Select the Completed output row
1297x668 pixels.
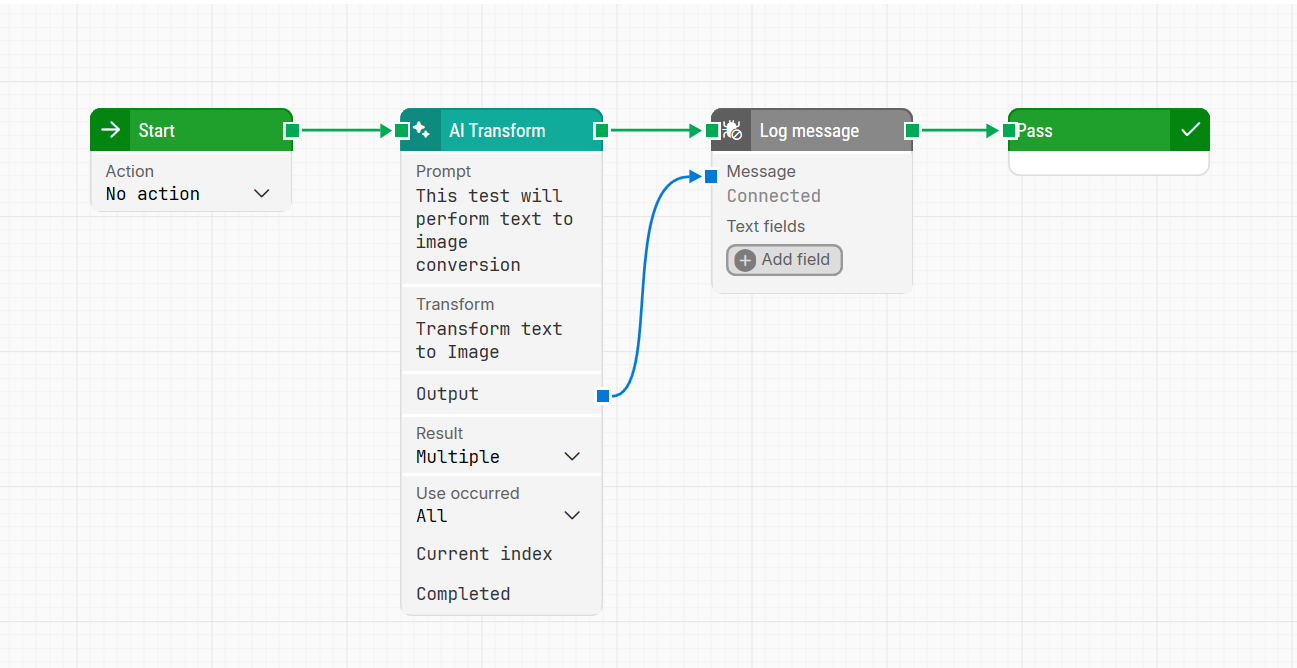464,594
